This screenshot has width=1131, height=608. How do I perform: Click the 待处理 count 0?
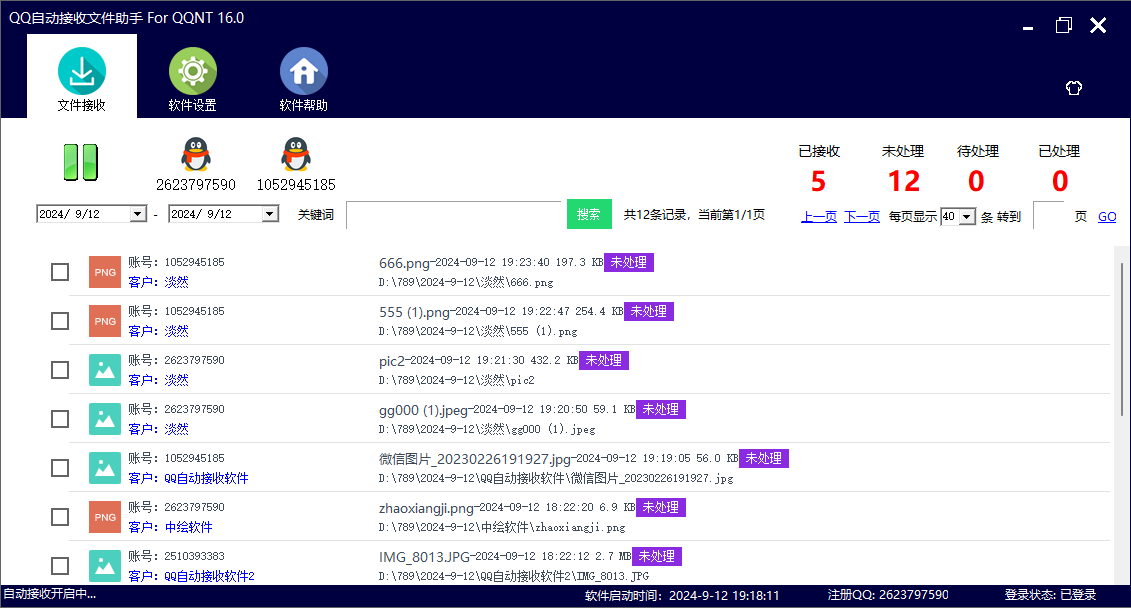point(976,181)
